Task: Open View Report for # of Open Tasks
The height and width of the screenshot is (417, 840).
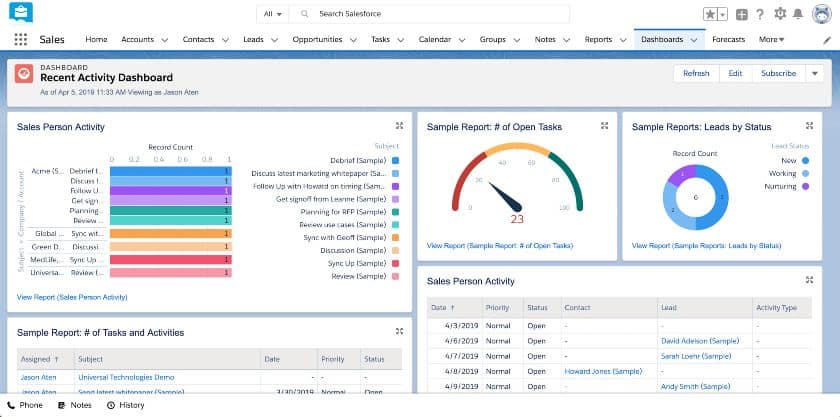Action: click(500, 245)
